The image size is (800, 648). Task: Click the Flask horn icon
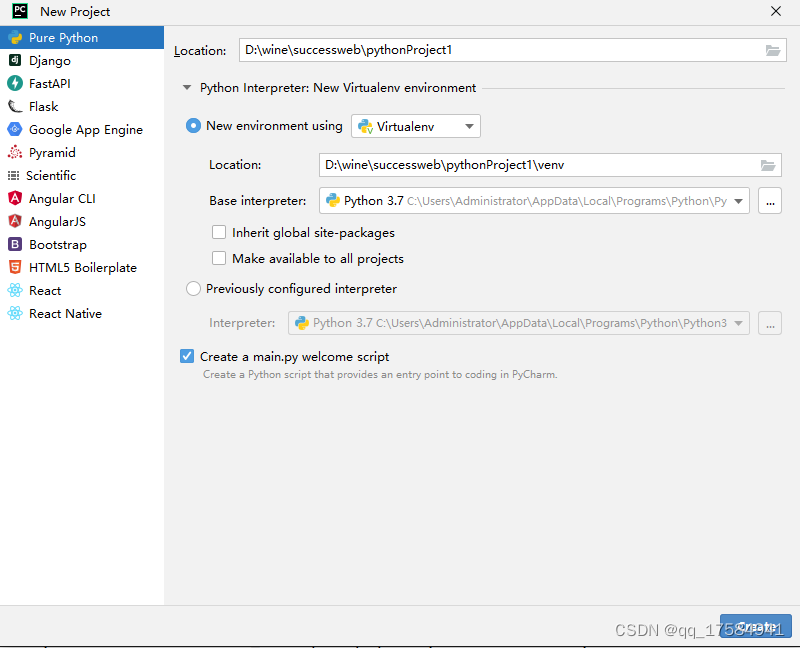pos(15,106)
